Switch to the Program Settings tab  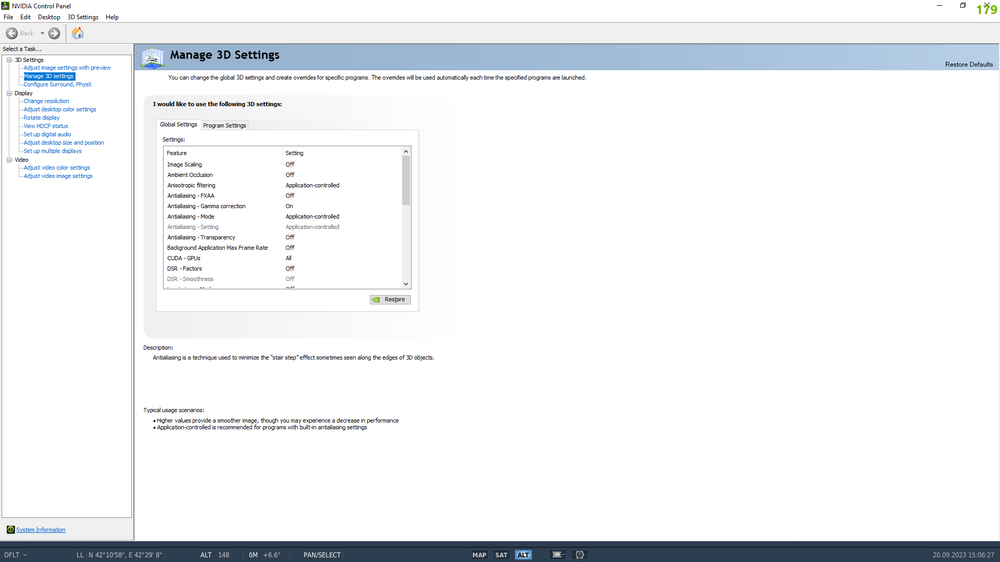[224, 126]
